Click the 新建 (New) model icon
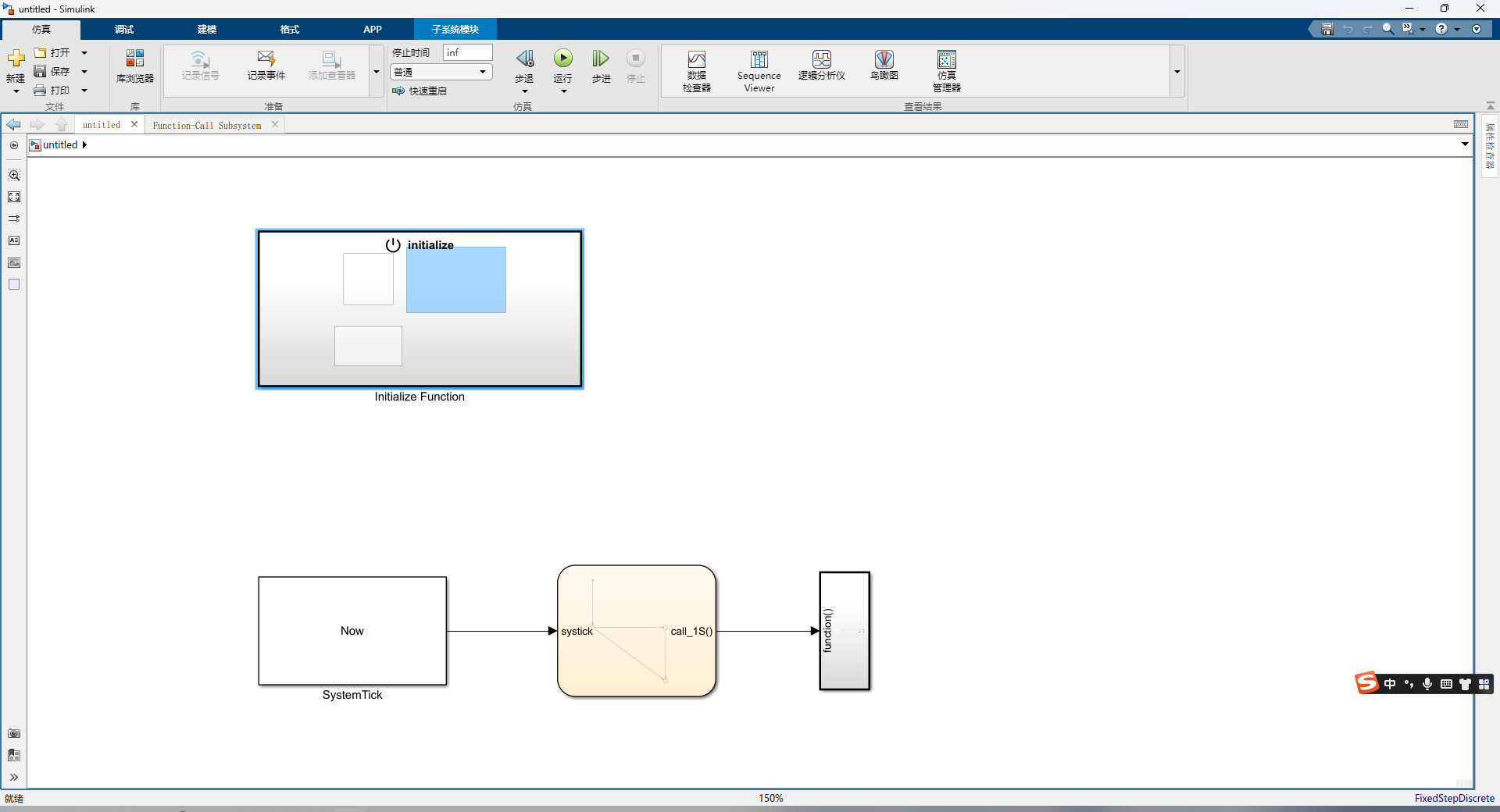 16,59
